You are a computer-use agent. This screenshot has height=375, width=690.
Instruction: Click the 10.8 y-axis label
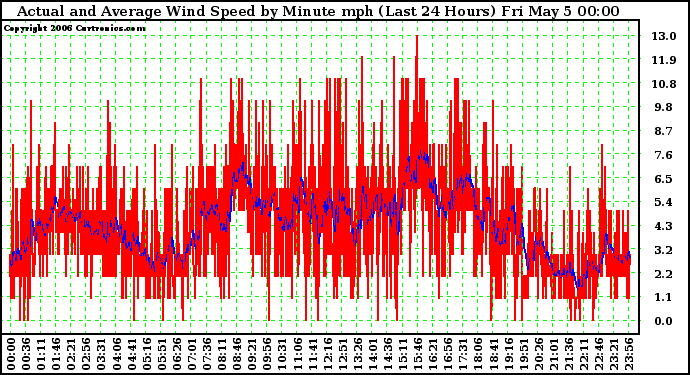(x=664, y=84)
